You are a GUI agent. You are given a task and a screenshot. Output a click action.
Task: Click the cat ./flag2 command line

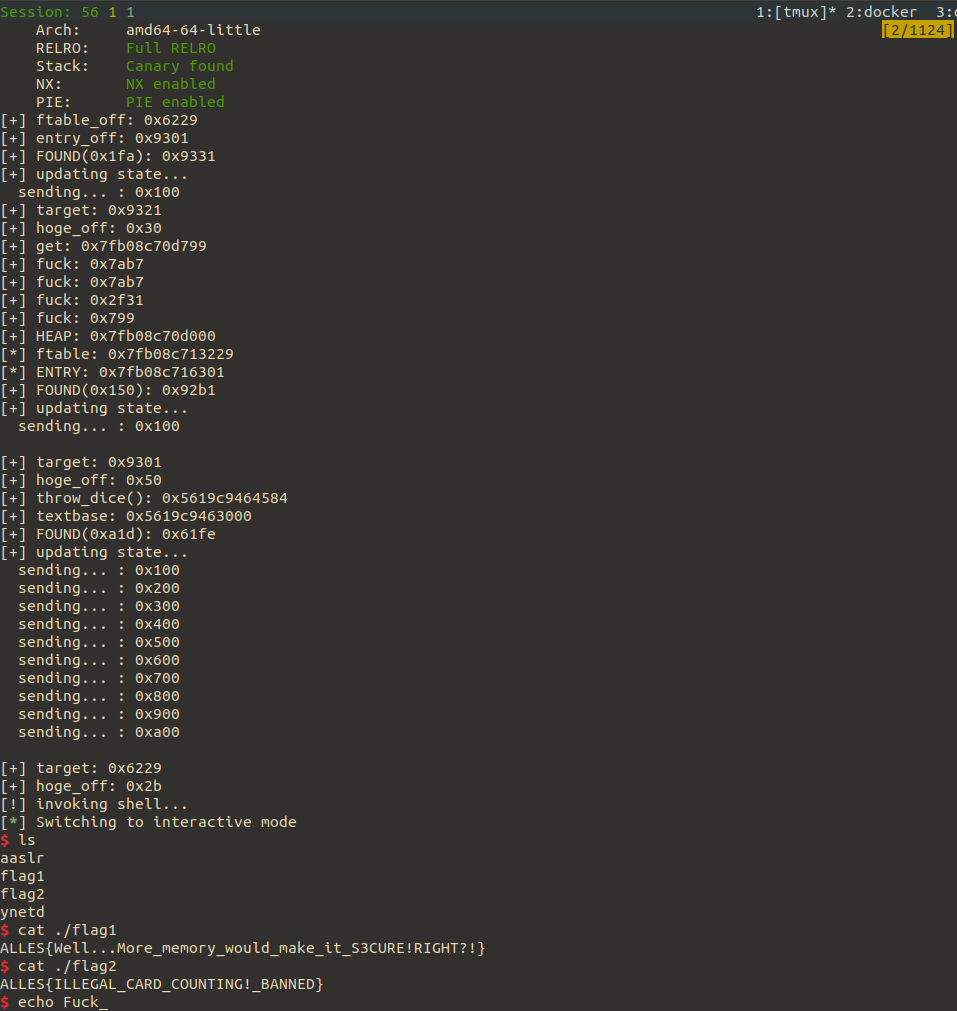60,965
